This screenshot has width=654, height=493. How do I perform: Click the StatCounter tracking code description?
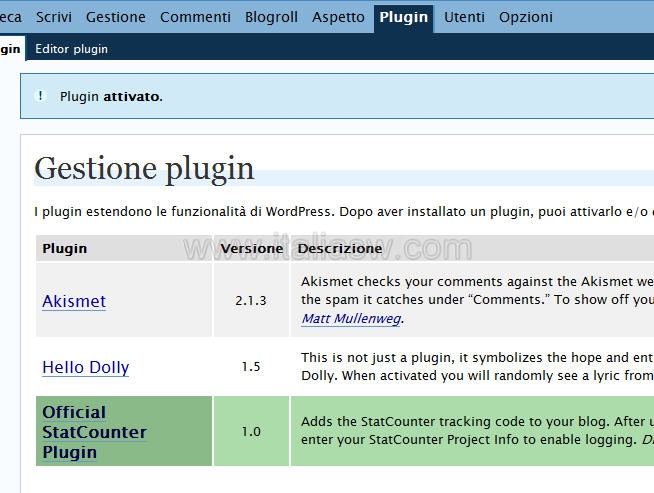click(x=477, y=431)
